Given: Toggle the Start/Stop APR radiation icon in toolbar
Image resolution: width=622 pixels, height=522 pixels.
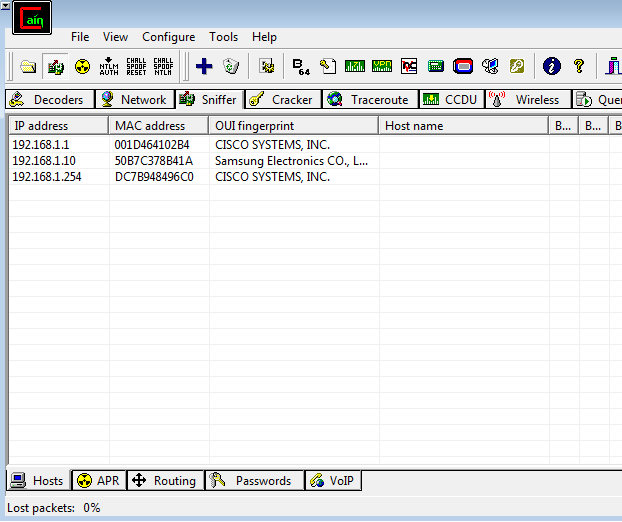Looking at the screenshot, I should [82, 66].
